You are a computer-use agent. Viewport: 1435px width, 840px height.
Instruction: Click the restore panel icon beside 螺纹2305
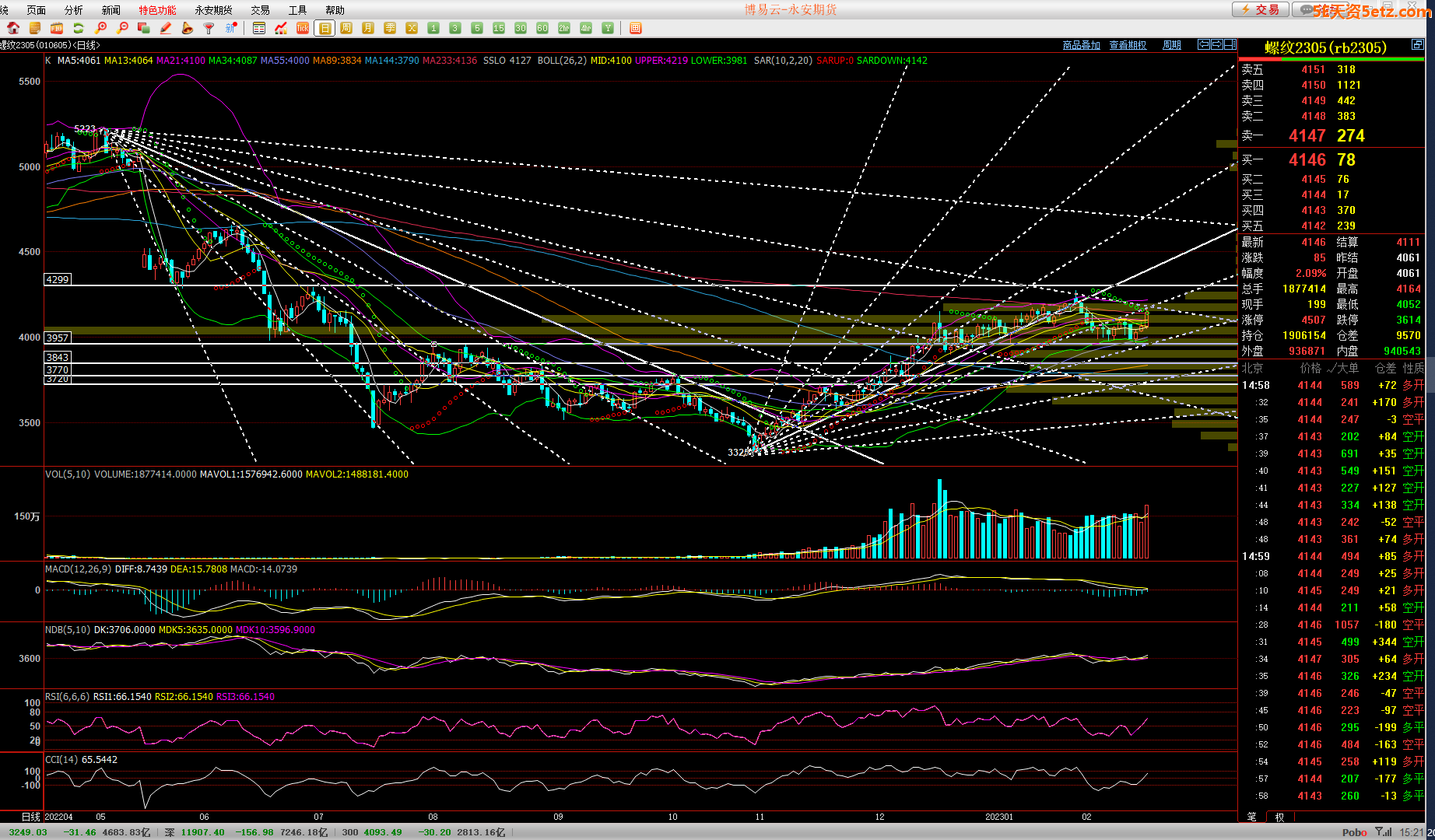click(1418, 46)
